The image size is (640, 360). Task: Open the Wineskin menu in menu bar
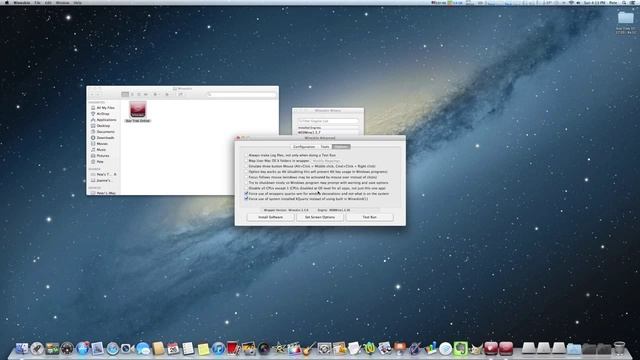pyautogui.click(x=22, y=2)
